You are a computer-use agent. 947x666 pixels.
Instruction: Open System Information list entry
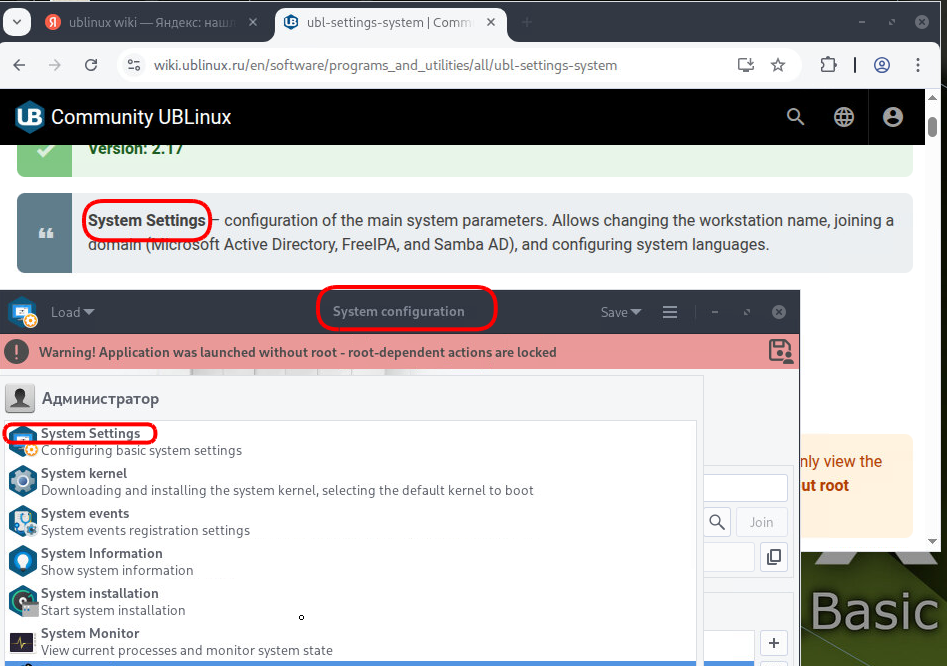350,561
